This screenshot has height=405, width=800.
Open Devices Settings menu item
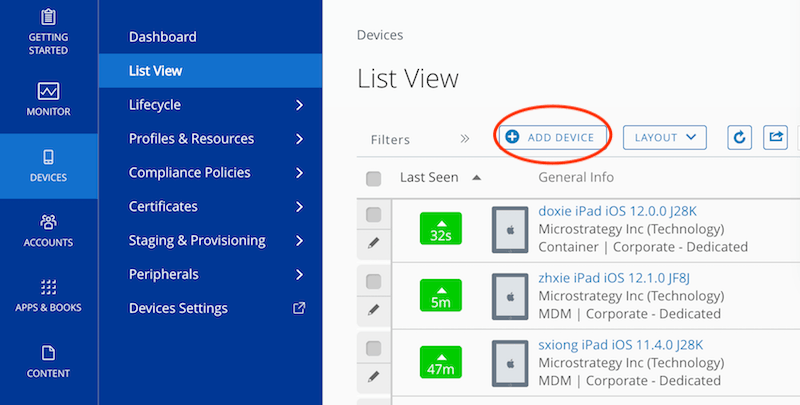pyautogui.click(x=178, y=308)
